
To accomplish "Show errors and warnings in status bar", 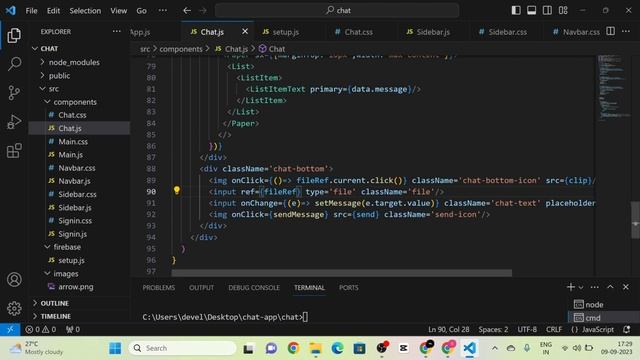I will [x=40, y=329].
